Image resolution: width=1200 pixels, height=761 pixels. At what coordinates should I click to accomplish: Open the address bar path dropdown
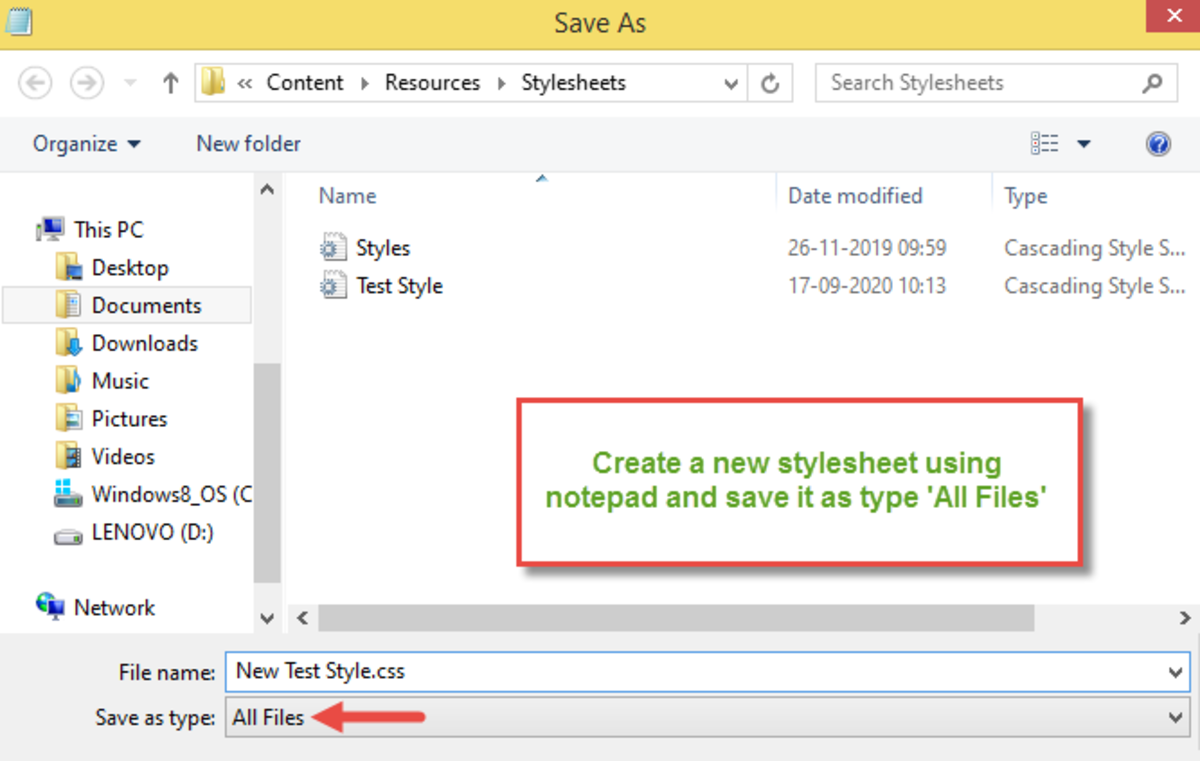(x=732, y=84)
